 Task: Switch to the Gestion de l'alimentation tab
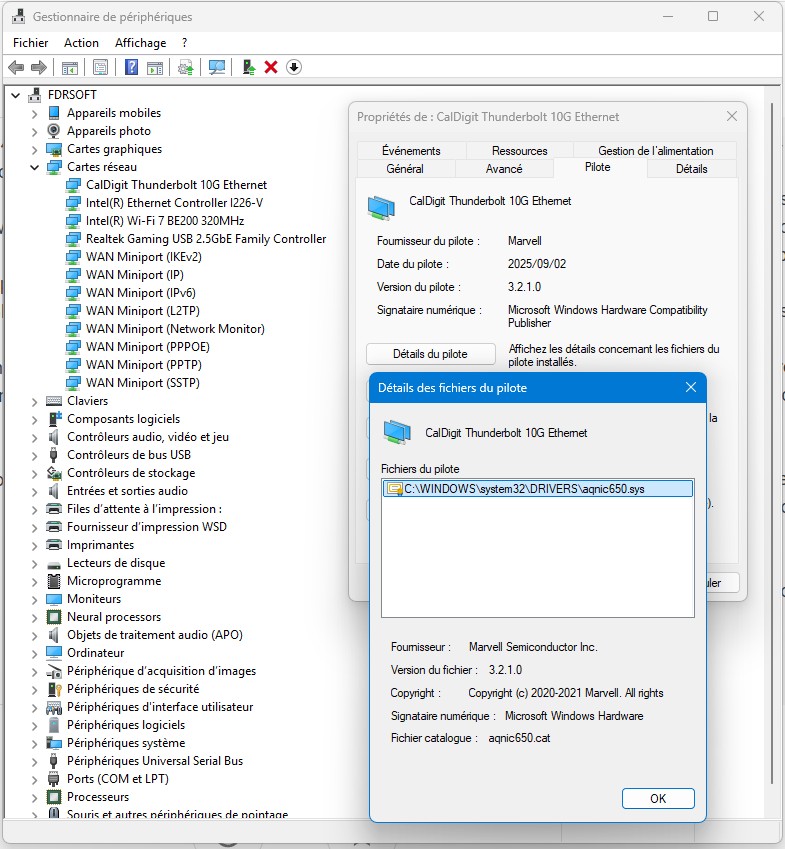pos(655,151)
